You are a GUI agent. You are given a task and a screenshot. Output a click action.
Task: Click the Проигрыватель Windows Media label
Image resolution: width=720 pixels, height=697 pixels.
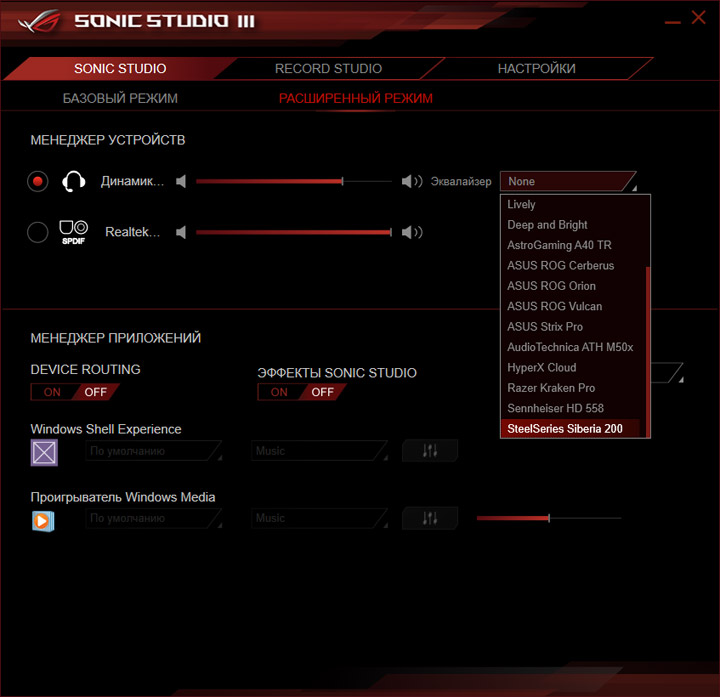pos(123,497)
